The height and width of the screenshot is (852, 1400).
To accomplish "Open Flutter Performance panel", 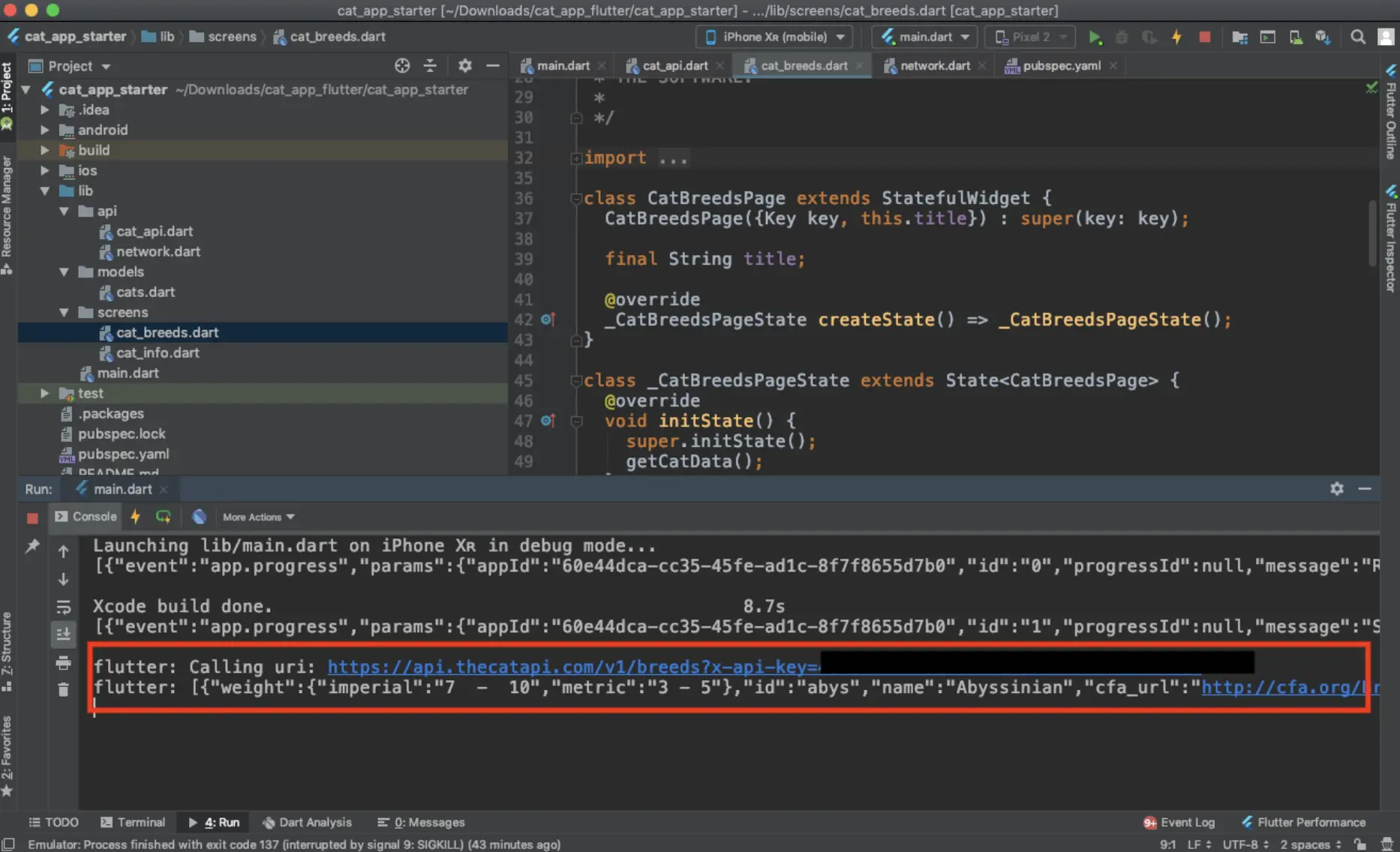I will point(1304,822).
